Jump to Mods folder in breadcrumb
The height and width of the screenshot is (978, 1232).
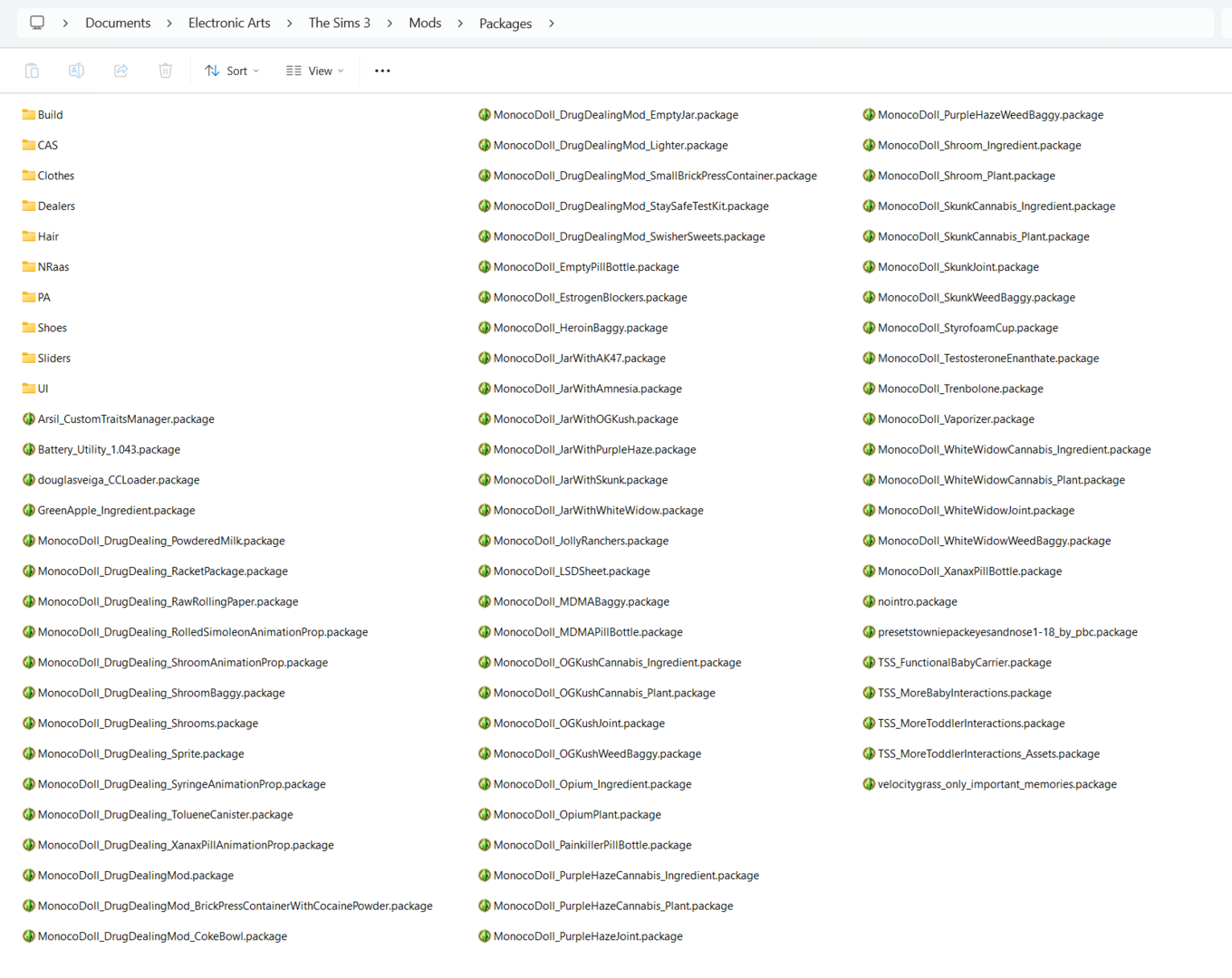[425, 24]
